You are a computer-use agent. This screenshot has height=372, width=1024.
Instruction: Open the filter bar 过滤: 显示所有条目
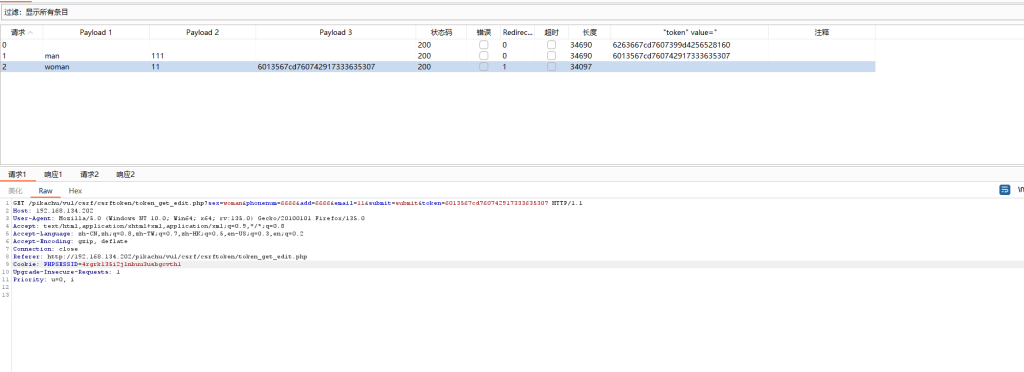[512, 12]
